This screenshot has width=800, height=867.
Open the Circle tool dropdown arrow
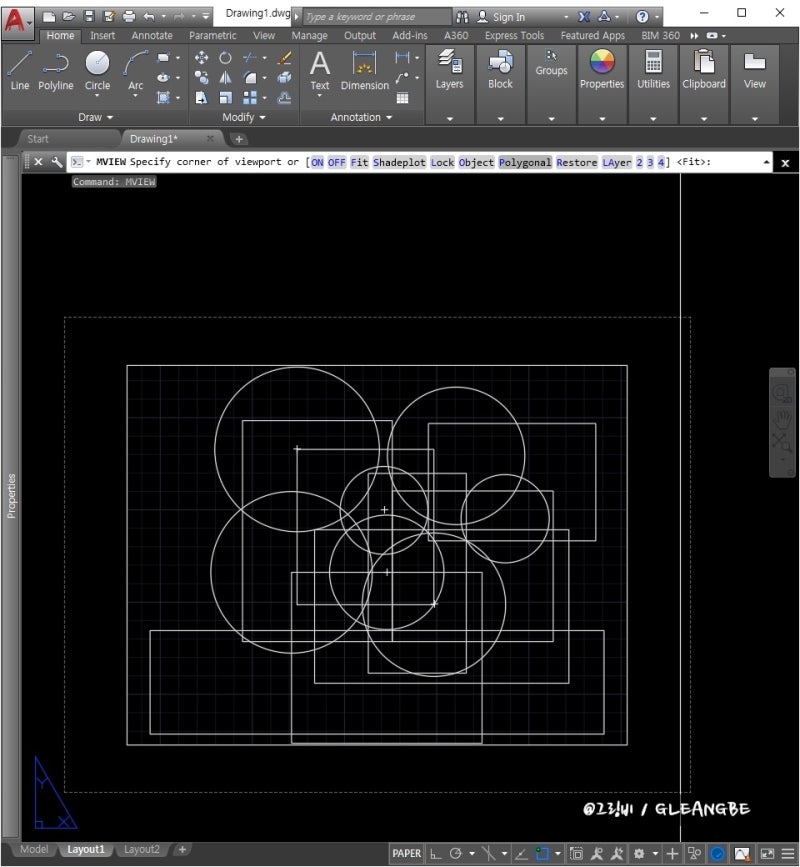[x=97, y=95]
